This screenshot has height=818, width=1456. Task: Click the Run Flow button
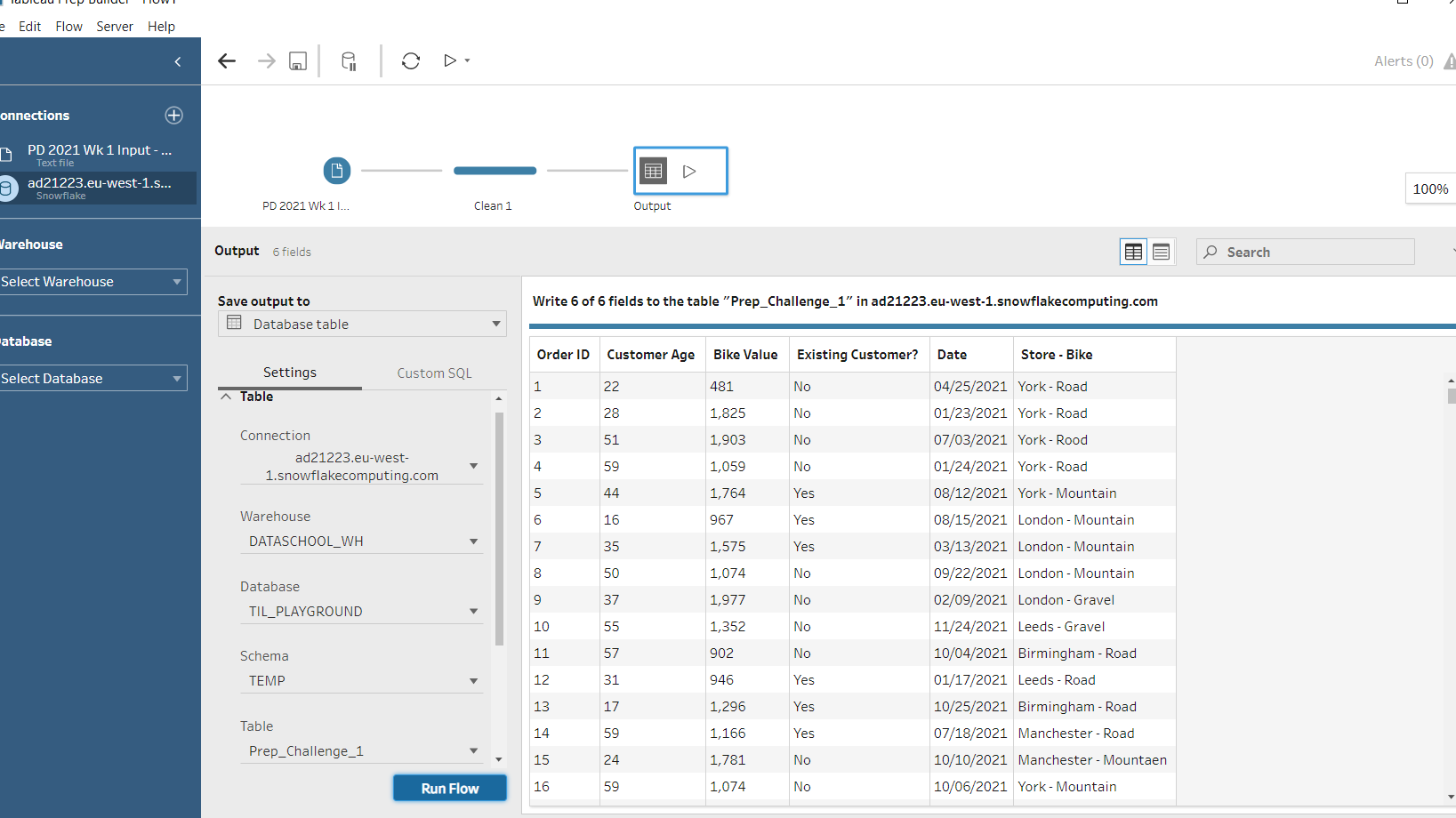click(x=450, y=789)
